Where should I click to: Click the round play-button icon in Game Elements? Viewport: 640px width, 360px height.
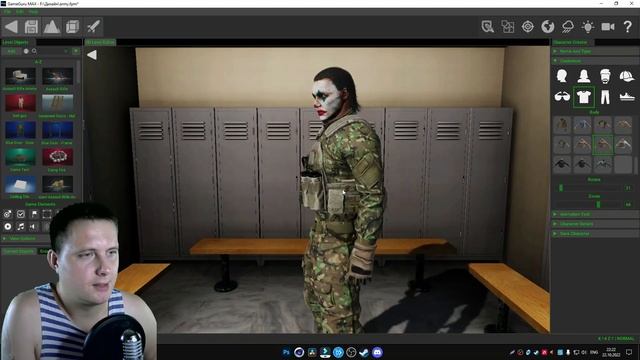[x=8, y=226]
